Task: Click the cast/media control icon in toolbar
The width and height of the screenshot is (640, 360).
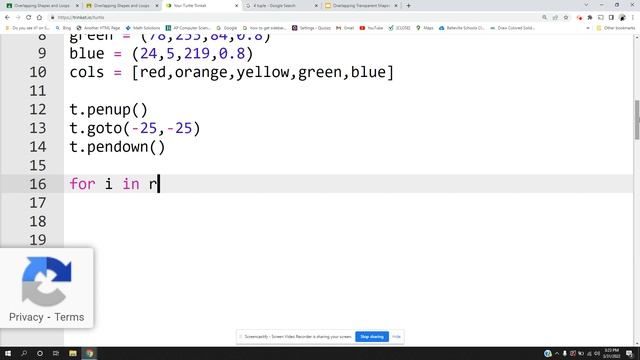Action: tap(600, 18)
